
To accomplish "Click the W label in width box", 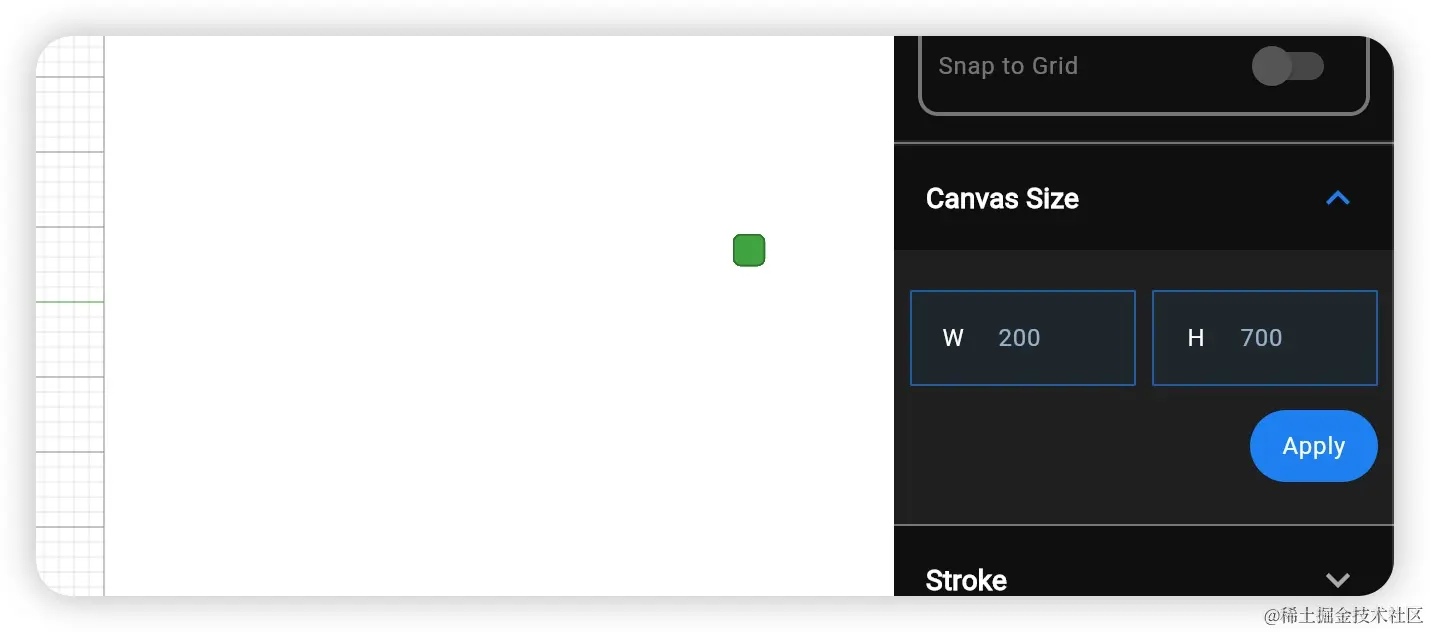I will (953, 338).
